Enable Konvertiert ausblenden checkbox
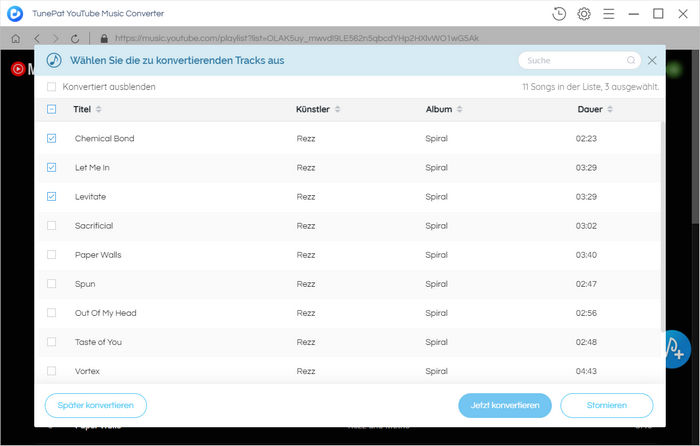This screenshot has height=446, width=700. pos(52,87)
